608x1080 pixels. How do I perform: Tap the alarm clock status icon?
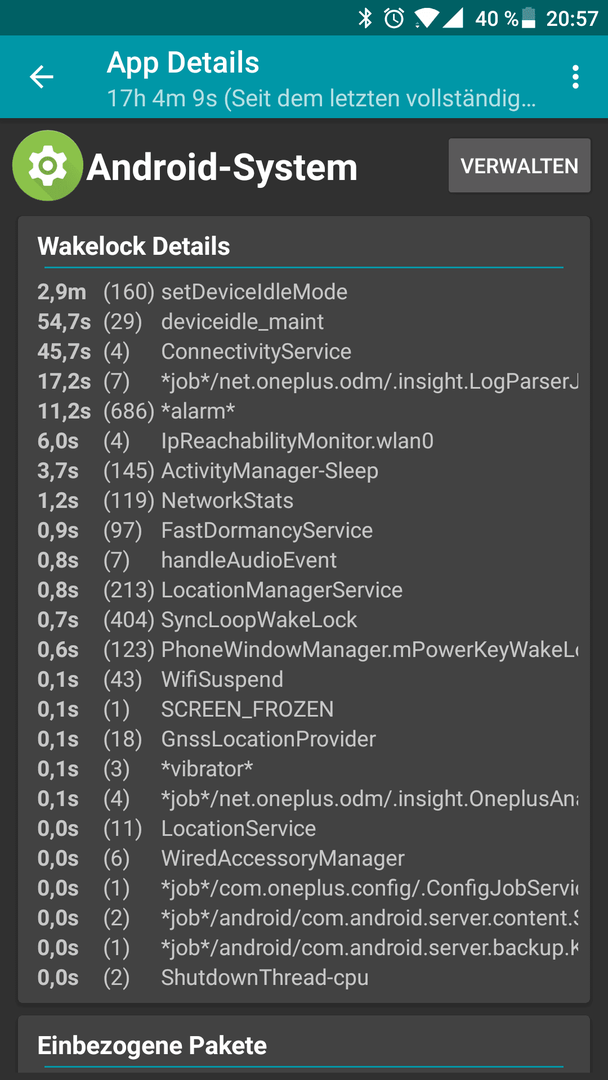pyautogui.click(x=394, y=18)
